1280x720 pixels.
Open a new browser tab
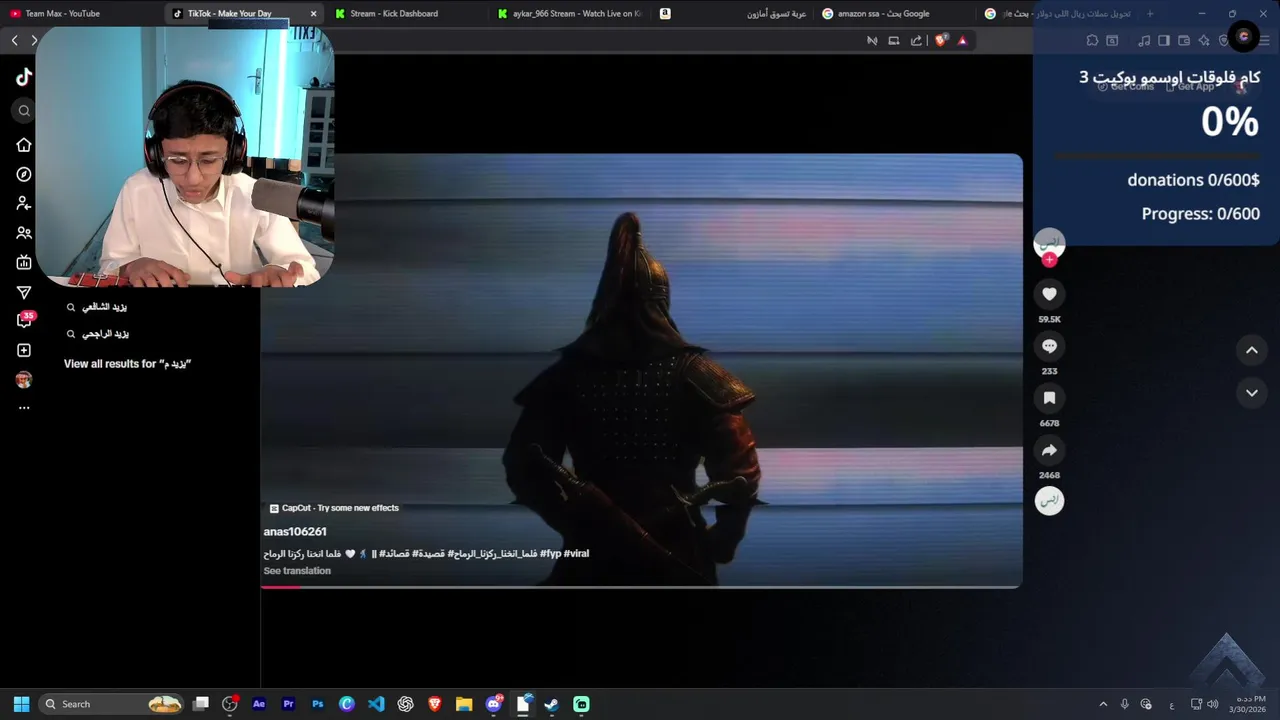[x=1150, y=14]
